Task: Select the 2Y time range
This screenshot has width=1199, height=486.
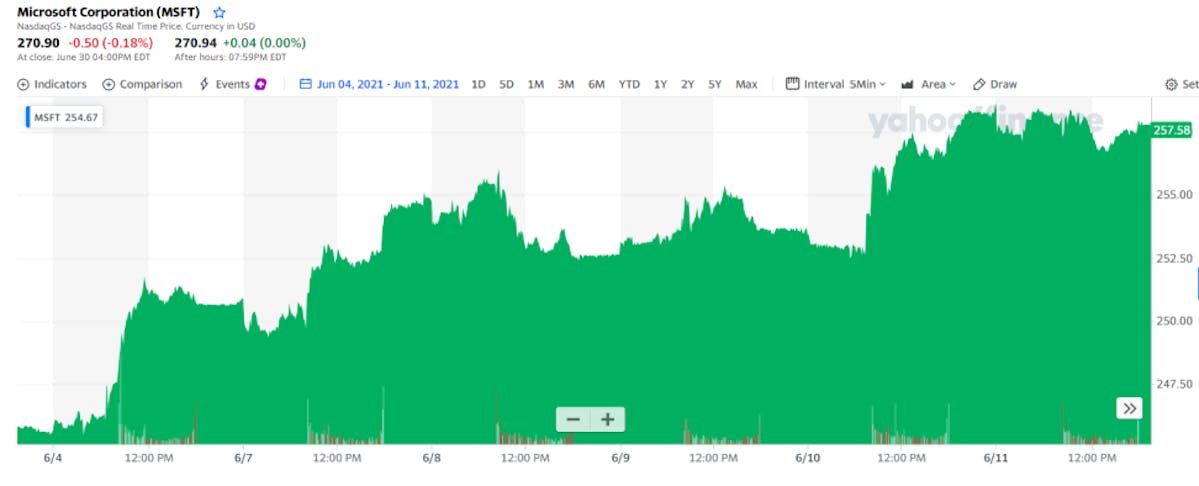Action: click(x=687, y=84)
